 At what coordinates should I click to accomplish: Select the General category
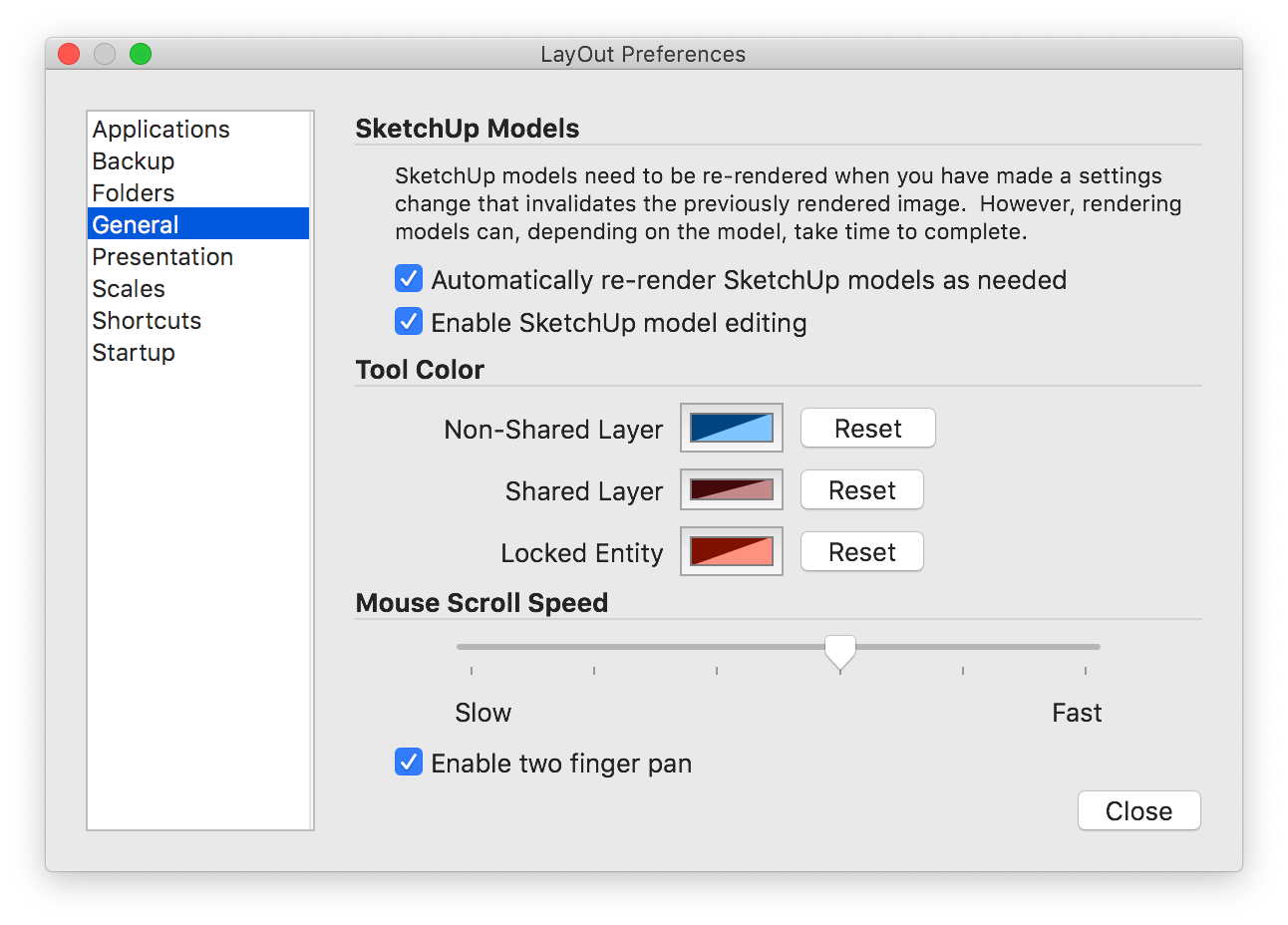point(136,225)
